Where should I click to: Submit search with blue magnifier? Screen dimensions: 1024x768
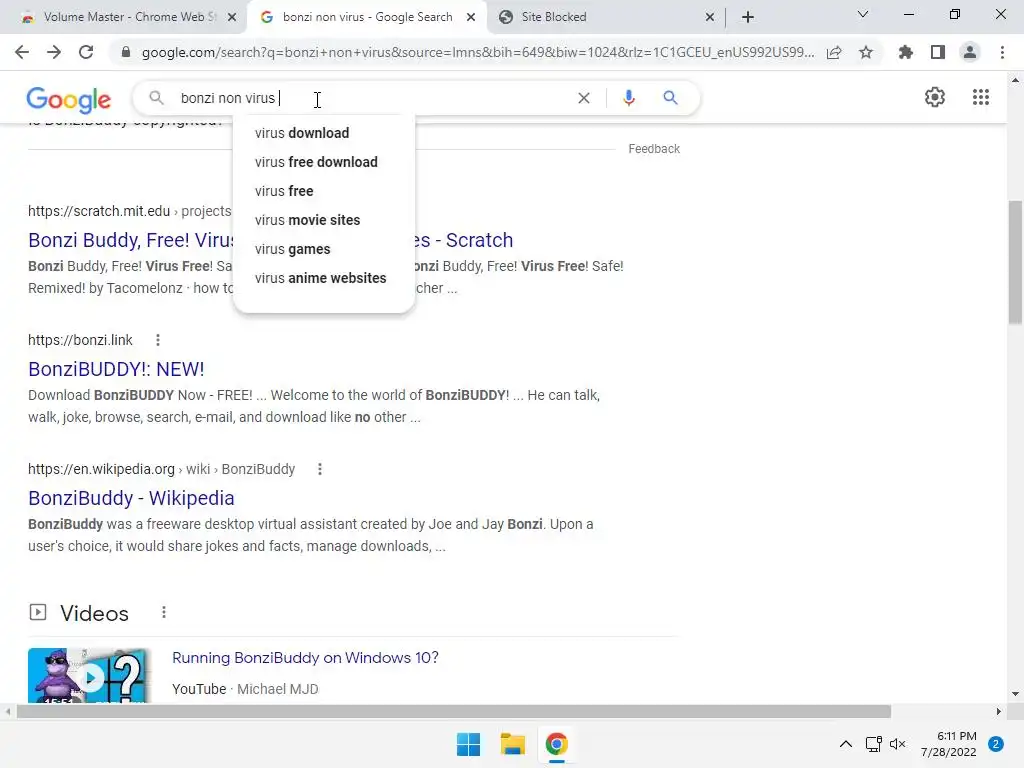670,98
